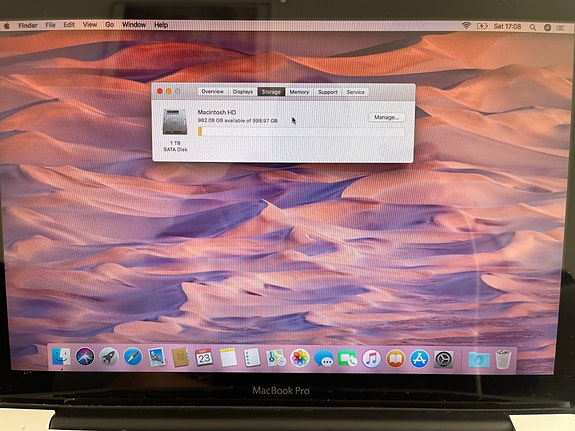Open the Wi-Fi status menu
The height and width of the screenshot is (431, 575).
466,26
